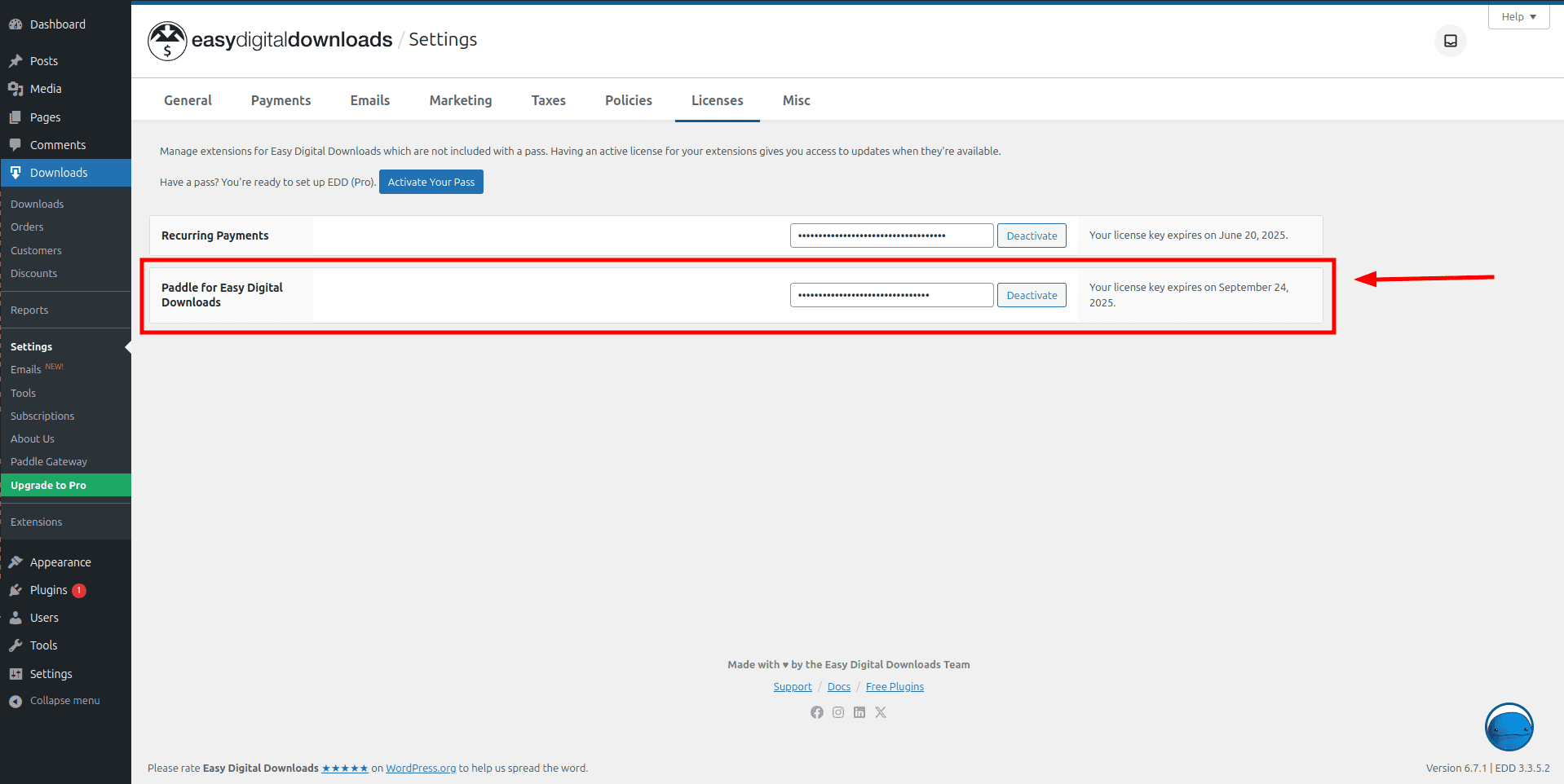The width and height of the screenshot is (1564, 784).
Task: Open the blue help chat mascot
Action: [1509, 727]
